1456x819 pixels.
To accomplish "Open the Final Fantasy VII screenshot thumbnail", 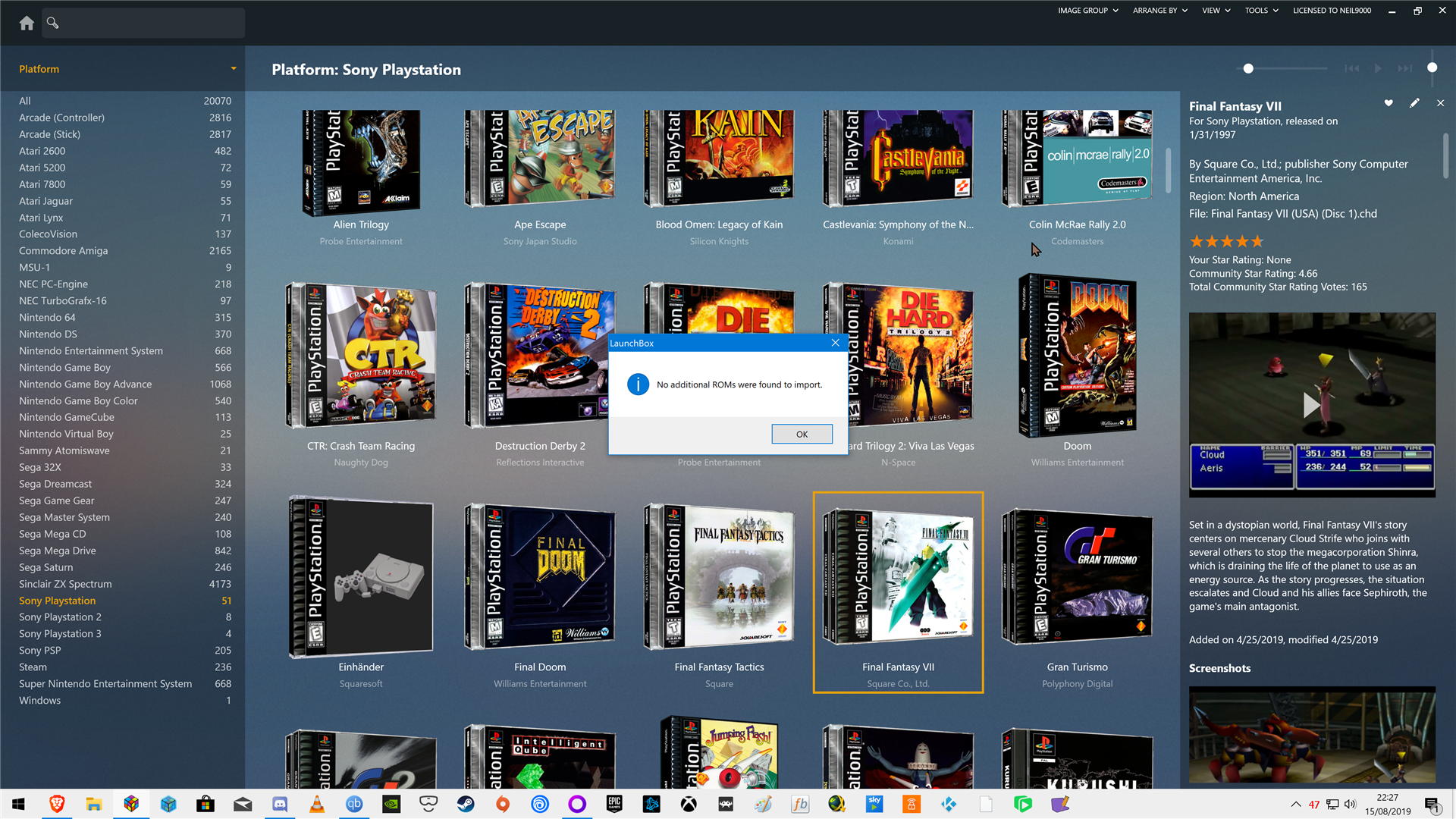I will click(1312, 734).
